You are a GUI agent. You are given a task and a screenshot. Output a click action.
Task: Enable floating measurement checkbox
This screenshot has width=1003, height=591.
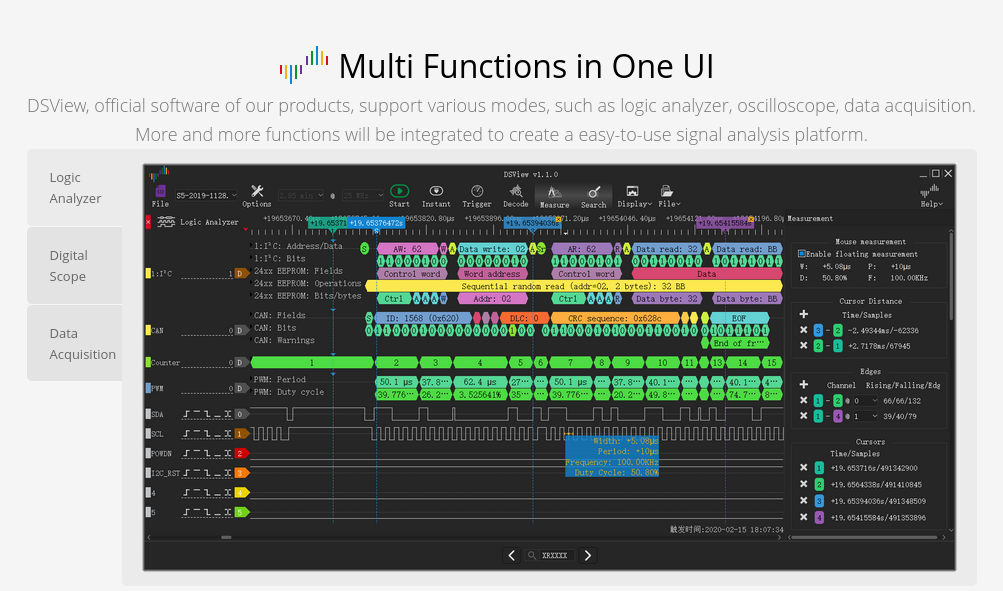(x=801, y=254)
